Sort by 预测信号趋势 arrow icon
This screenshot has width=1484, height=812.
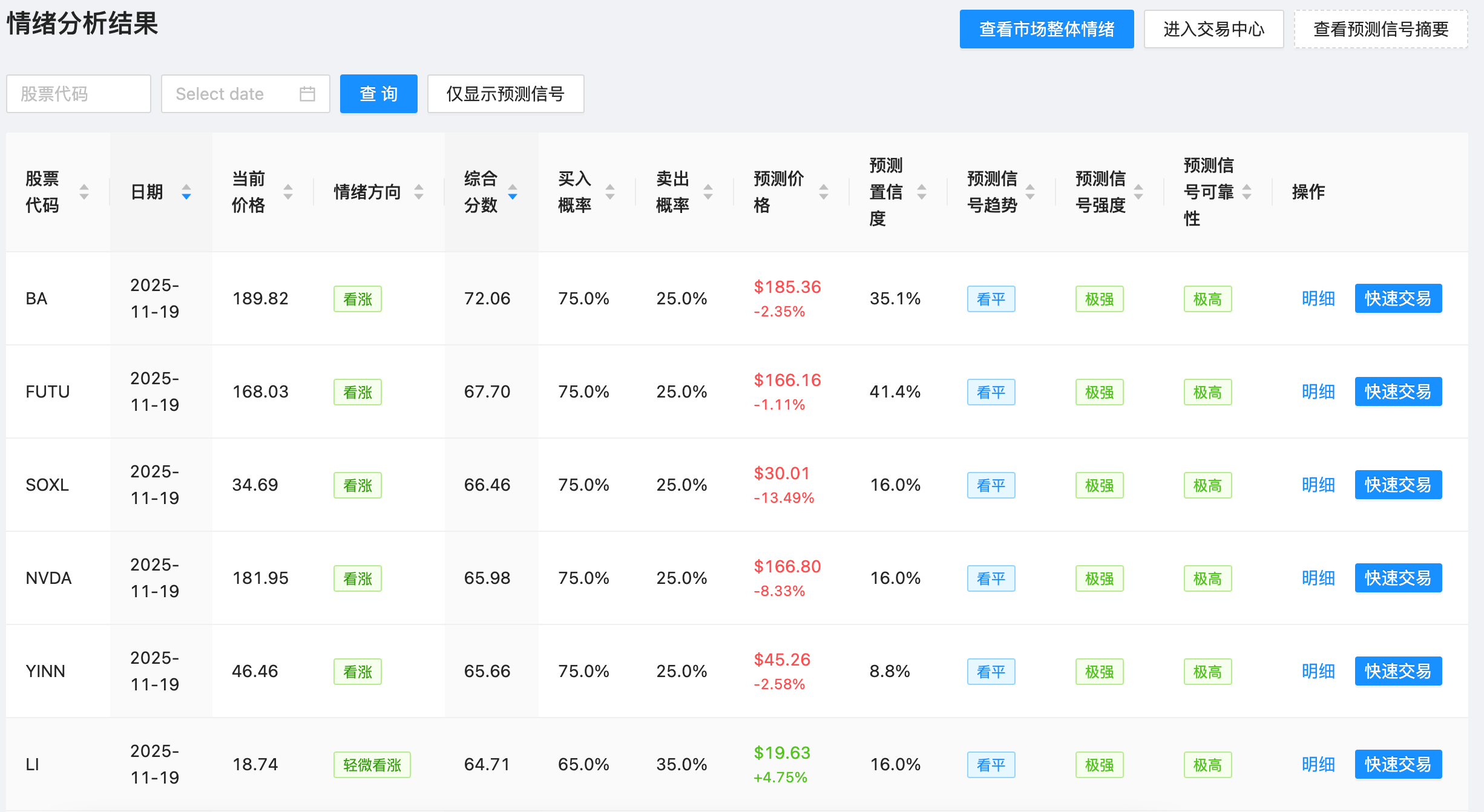click(x=1030, y=192)
